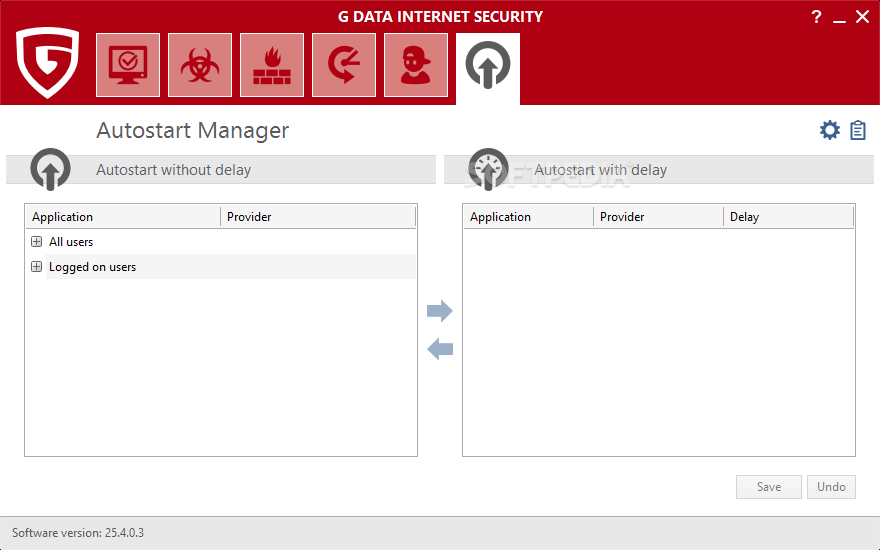Click the Autostart Manager title
The height and width of the screenshot is (550, 880).
[192, 130]
